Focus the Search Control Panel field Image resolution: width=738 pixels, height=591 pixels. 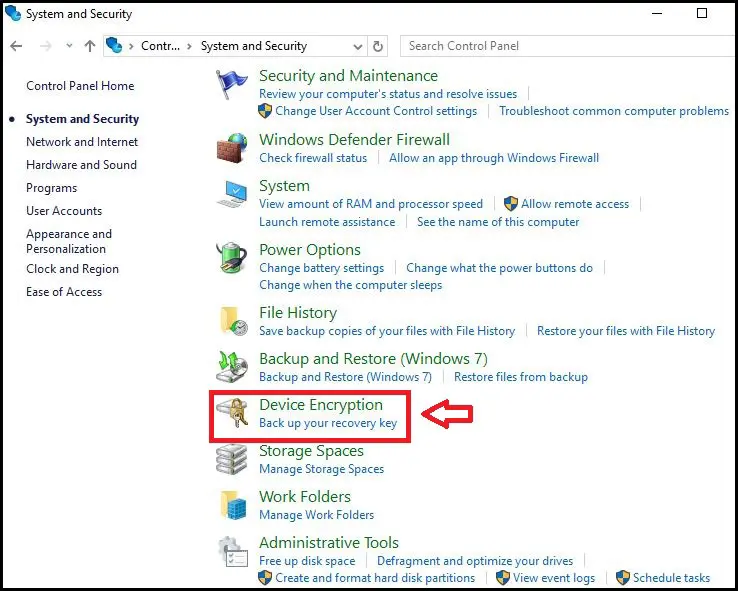tap(569, 46)
